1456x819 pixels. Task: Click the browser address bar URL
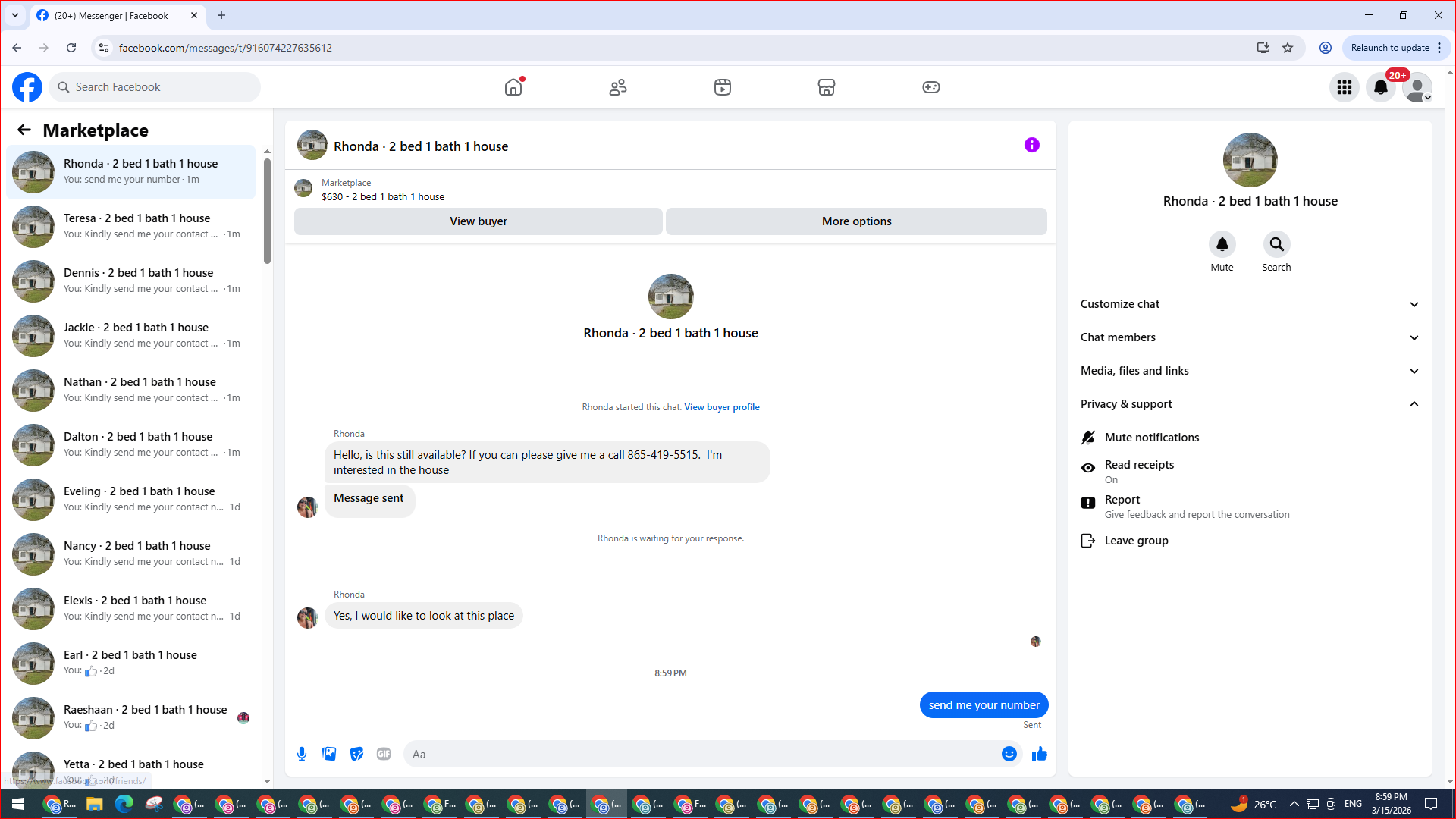pos(225,48)
